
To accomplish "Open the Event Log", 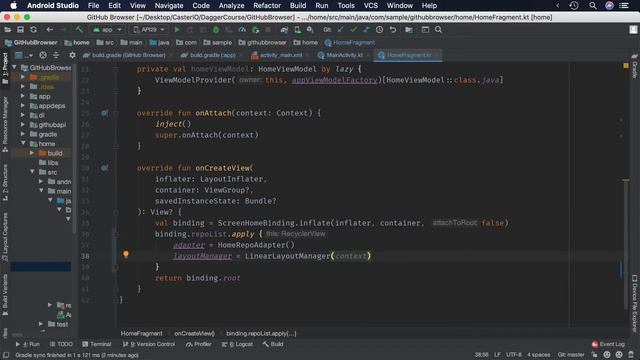I will point(608,344).
